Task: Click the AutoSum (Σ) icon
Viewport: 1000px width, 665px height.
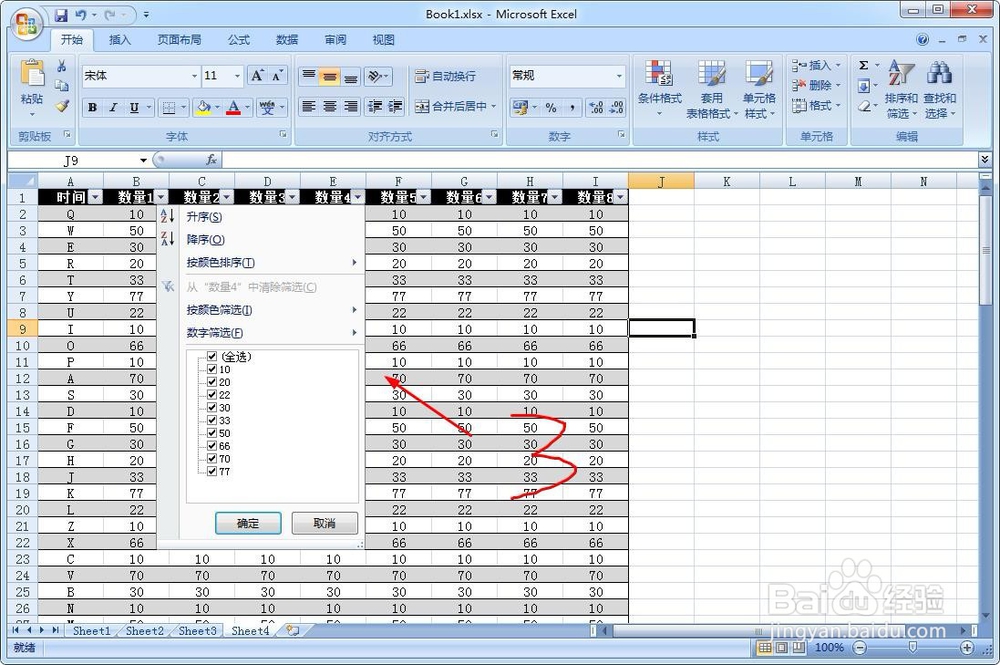Action: (862, 65)
